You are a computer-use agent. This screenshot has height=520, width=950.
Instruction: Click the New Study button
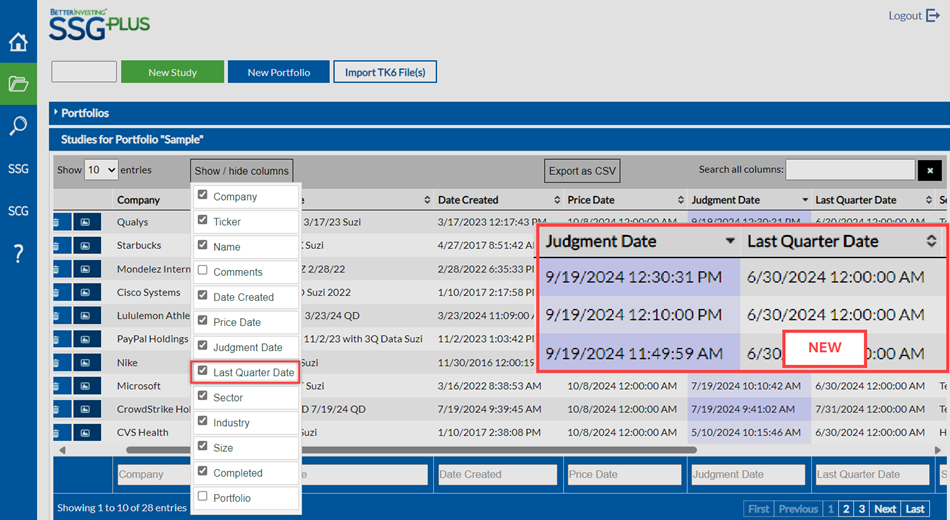point(173,72)
